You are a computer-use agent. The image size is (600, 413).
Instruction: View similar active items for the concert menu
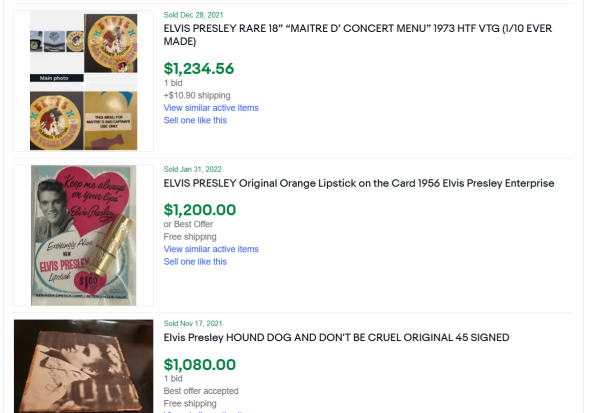tap(211, 107)
